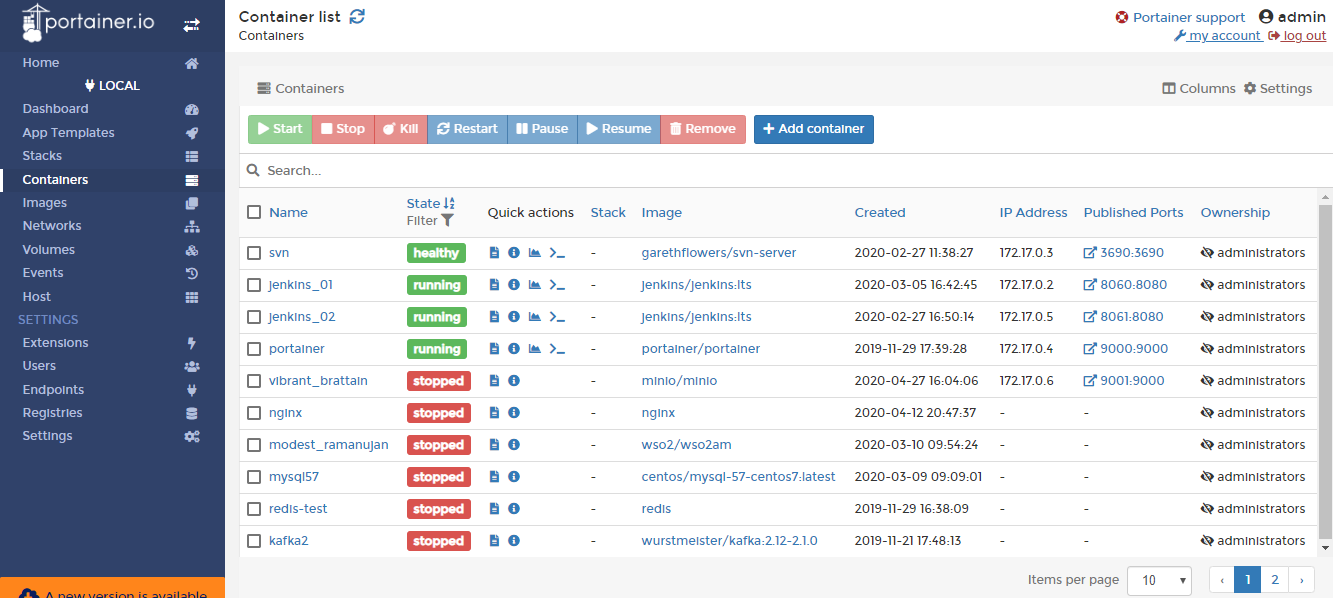Open Volumes in the sidebar
Screen dimensions: 1333x598
49,250
